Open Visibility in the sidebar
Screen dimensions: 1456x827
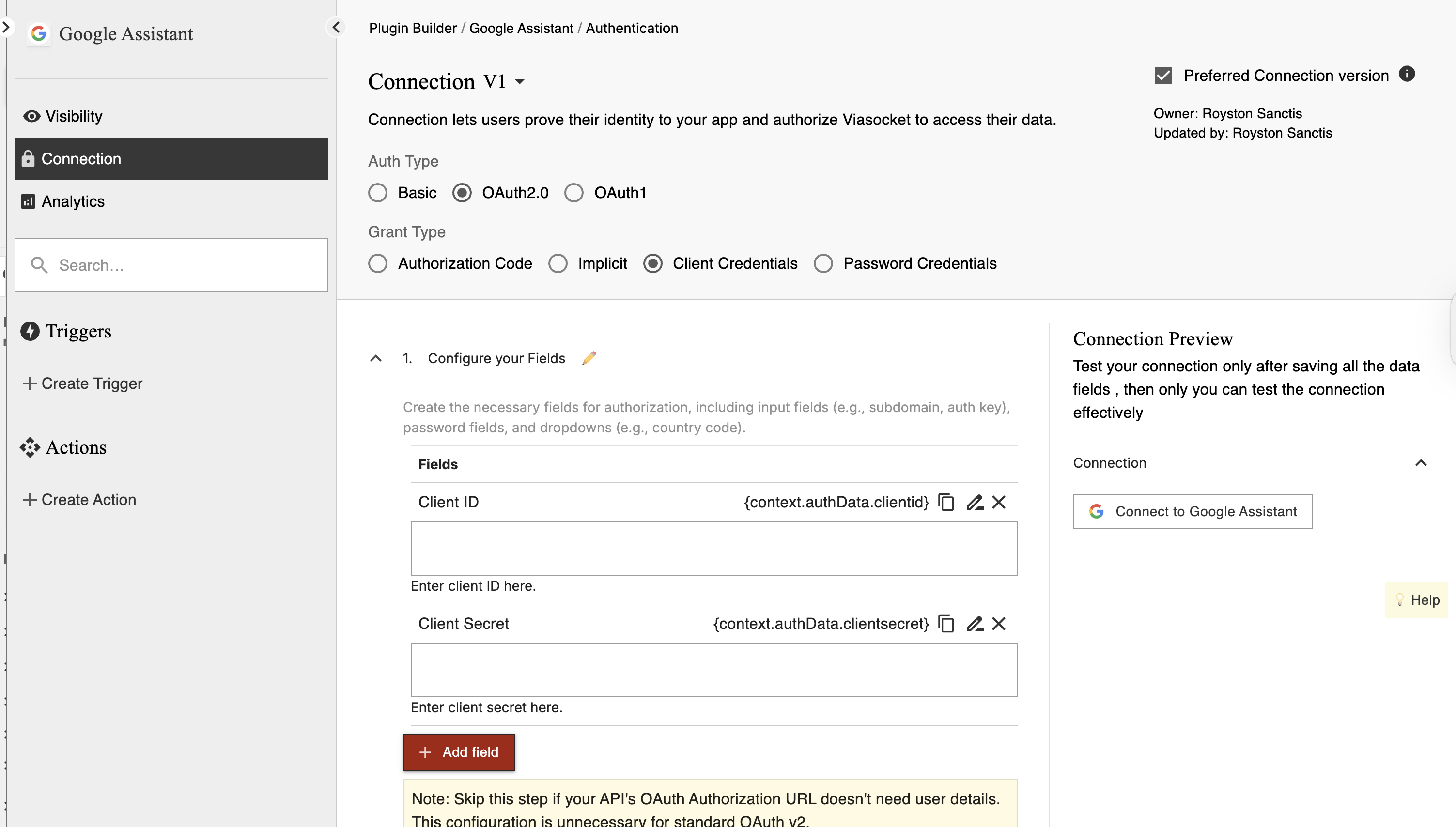(x=171, y=116)
